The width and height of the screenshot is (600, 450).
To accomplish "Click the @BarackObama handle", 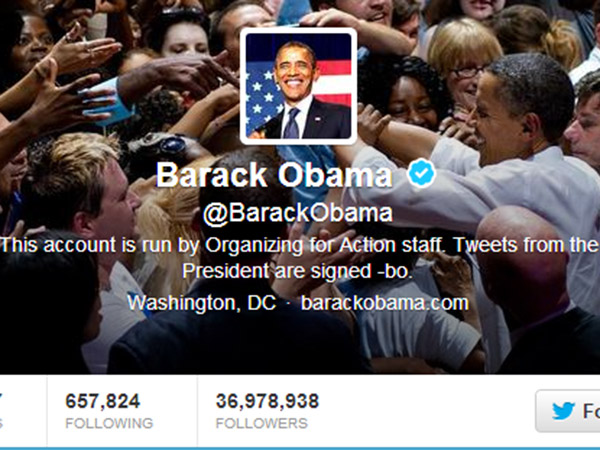I will click(298, 213).
